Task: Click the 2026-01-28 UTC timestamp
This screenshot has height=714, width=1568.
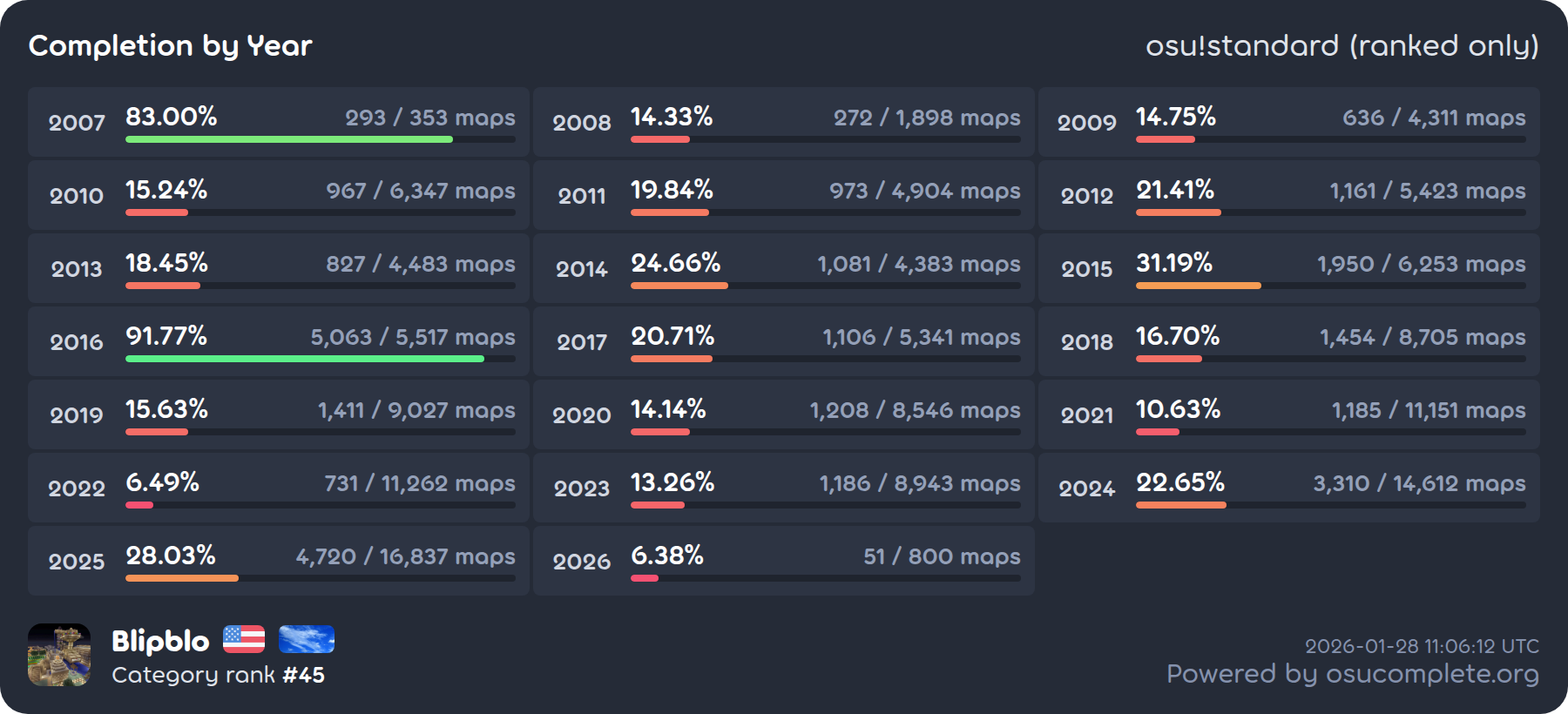Action: point(1422,646)
